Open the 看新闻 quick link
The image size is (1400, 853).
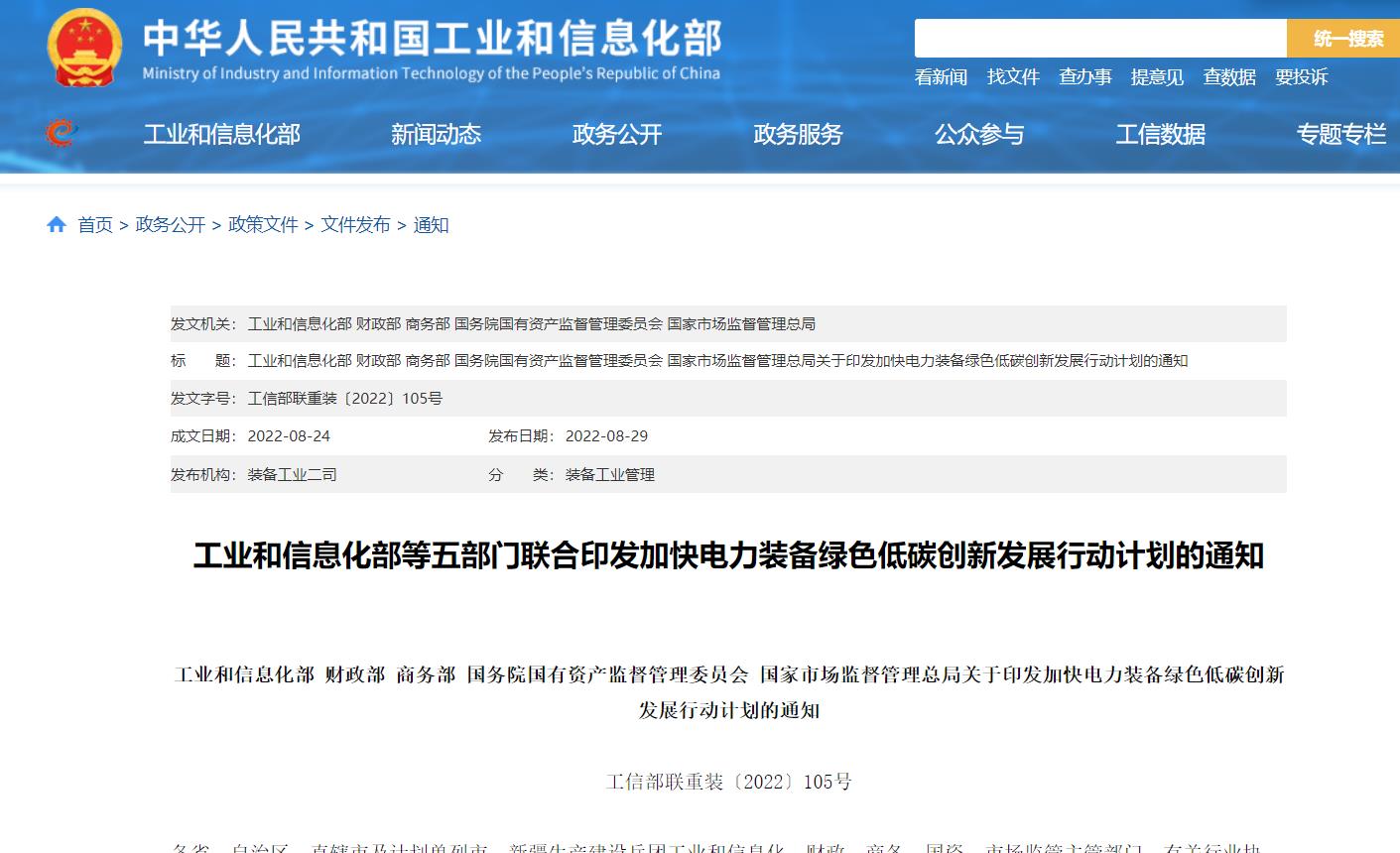941,77
